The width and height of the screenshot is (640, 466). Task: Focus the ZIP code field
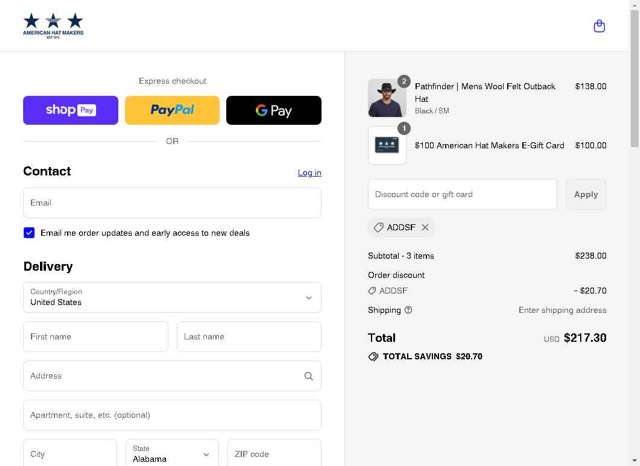(x=274, y=453)
